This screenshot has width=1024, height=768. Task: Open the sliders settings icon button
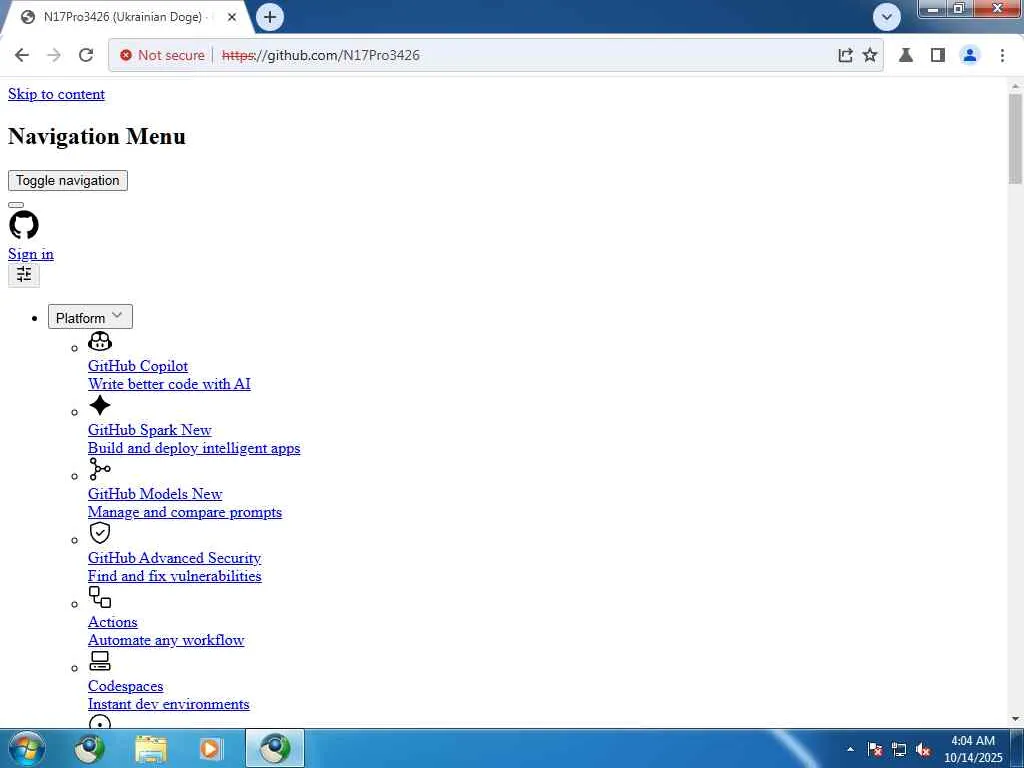point(24,275)
